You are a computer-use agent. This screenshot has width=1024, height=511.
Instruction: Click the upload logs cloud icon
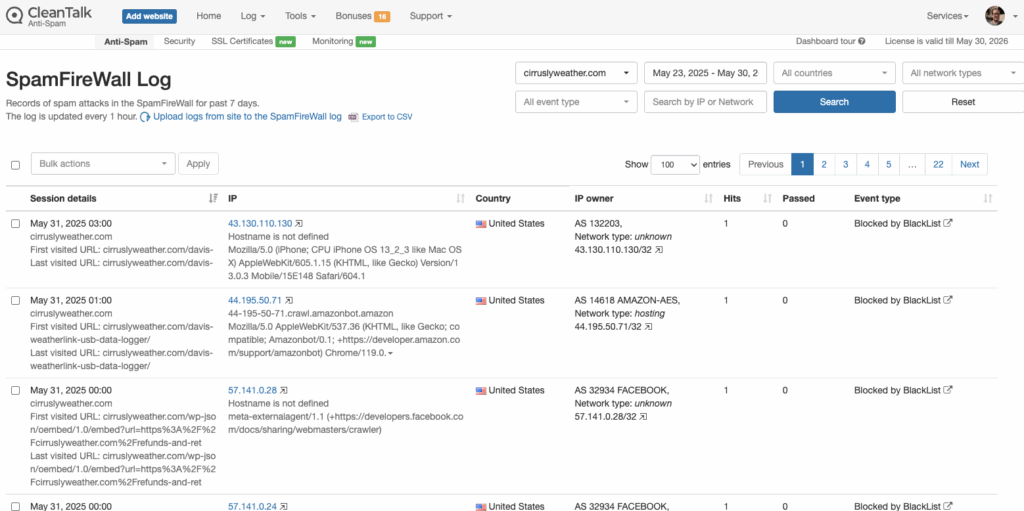click(145, 118)
